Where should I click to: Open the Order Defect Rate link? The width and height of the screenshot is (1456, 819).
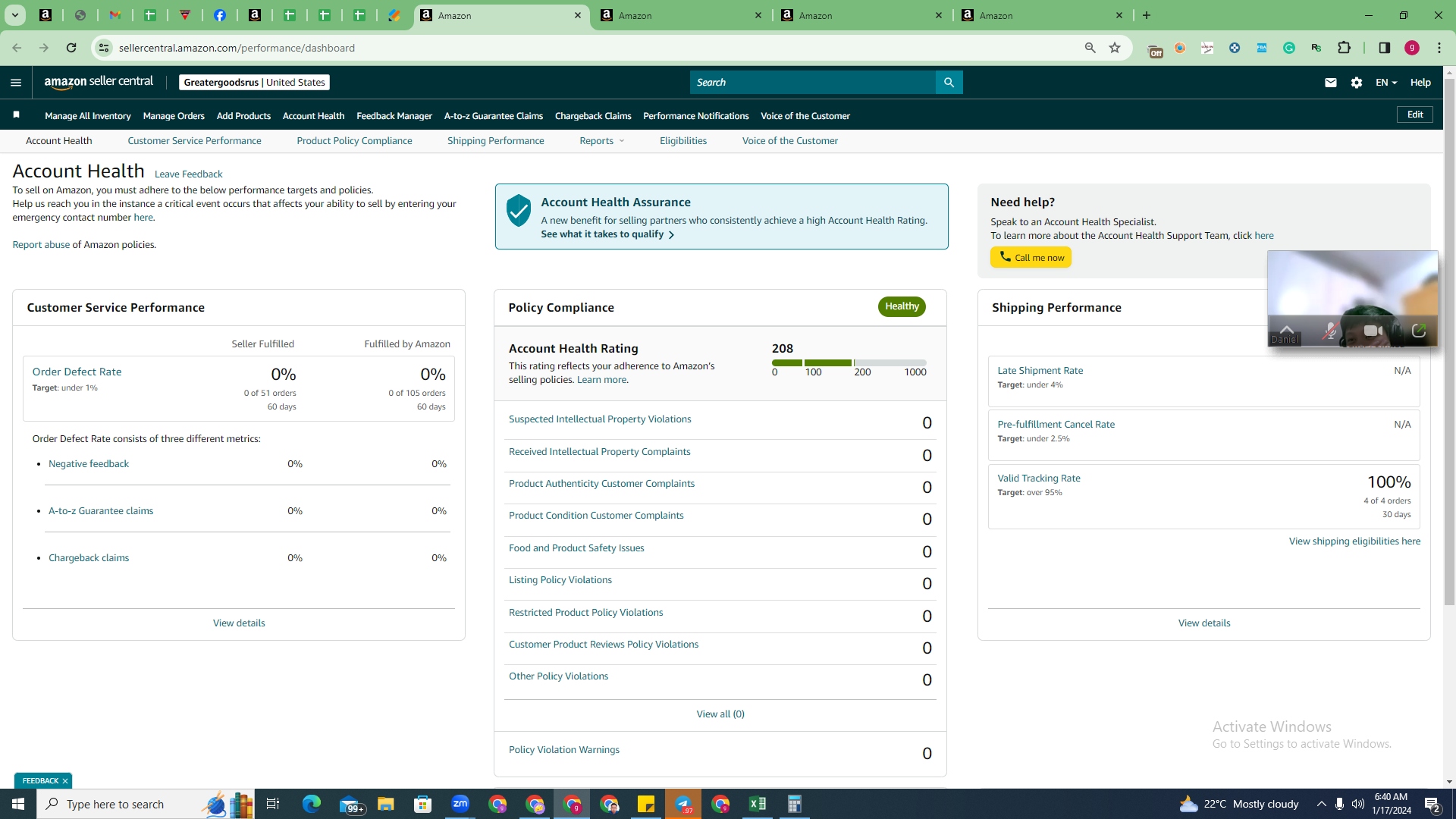point(77,372)
